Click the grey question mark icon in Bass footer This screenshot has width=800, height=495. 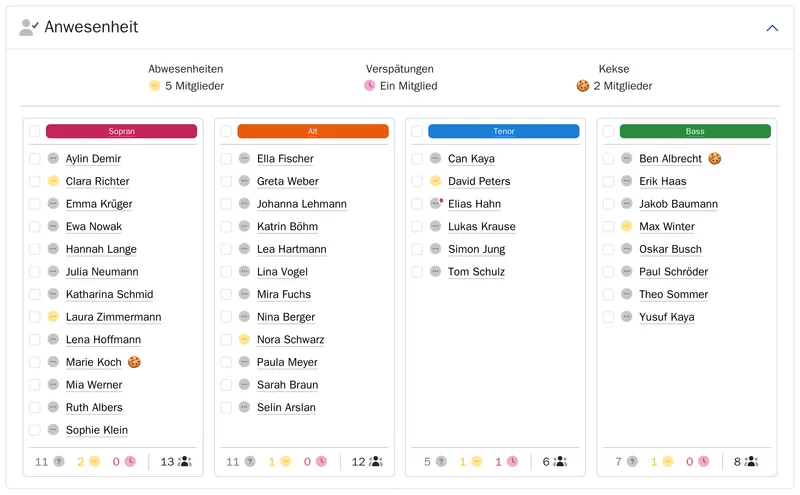click(x=632, y=461)
